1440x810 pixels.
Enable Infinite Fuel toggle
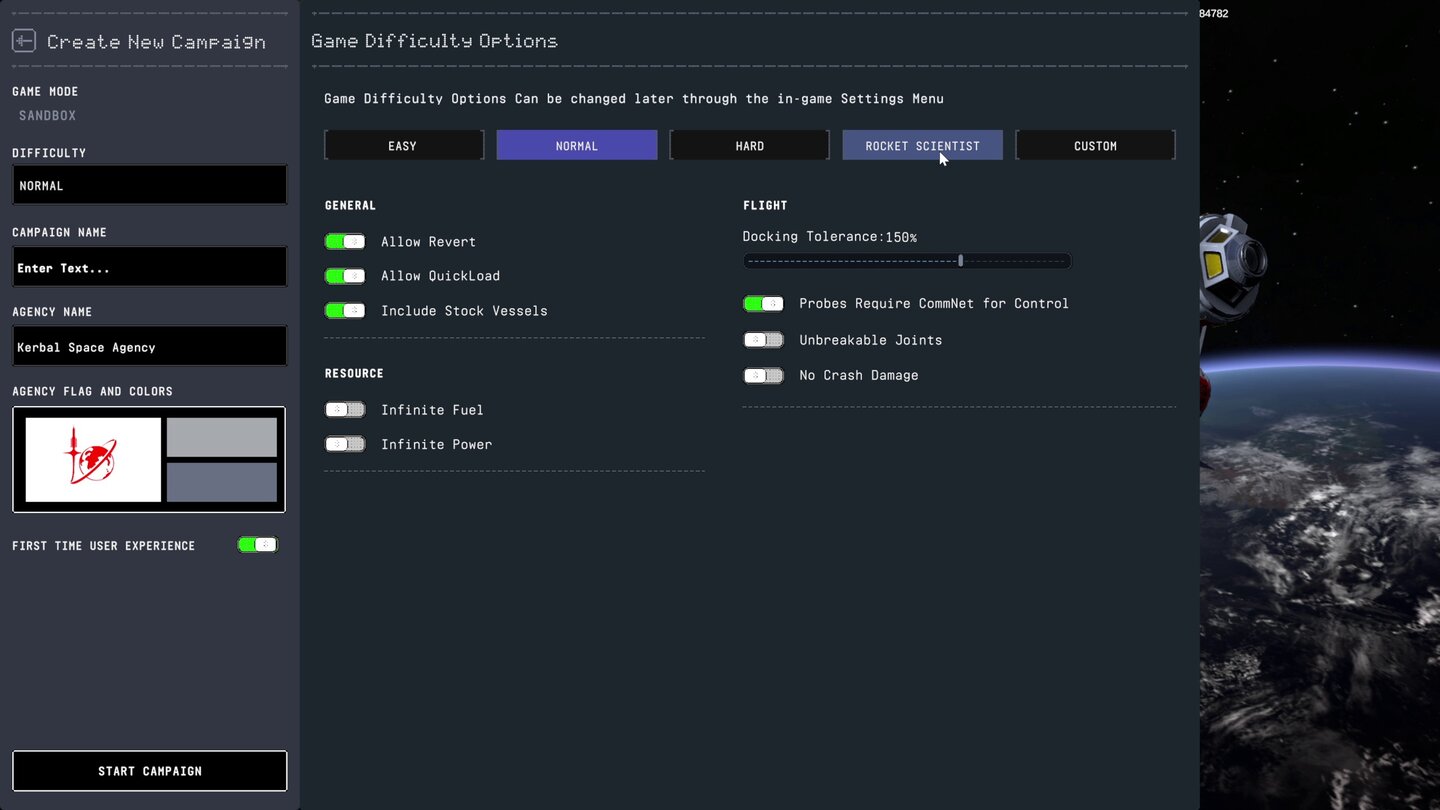345,410
